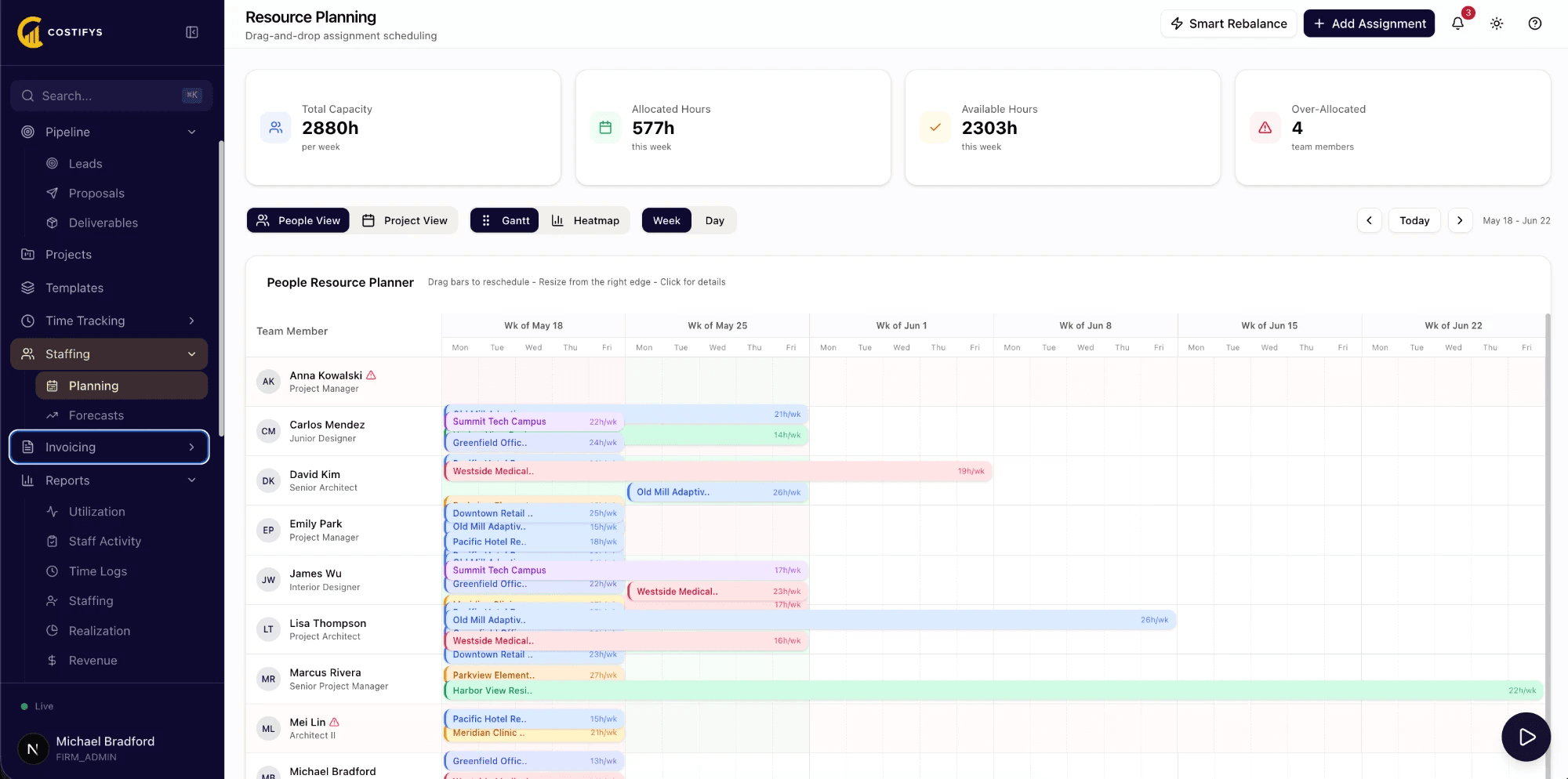The image size is (1568, 779).
Task: Click Add Assignment button
Action: point(1369,24)
